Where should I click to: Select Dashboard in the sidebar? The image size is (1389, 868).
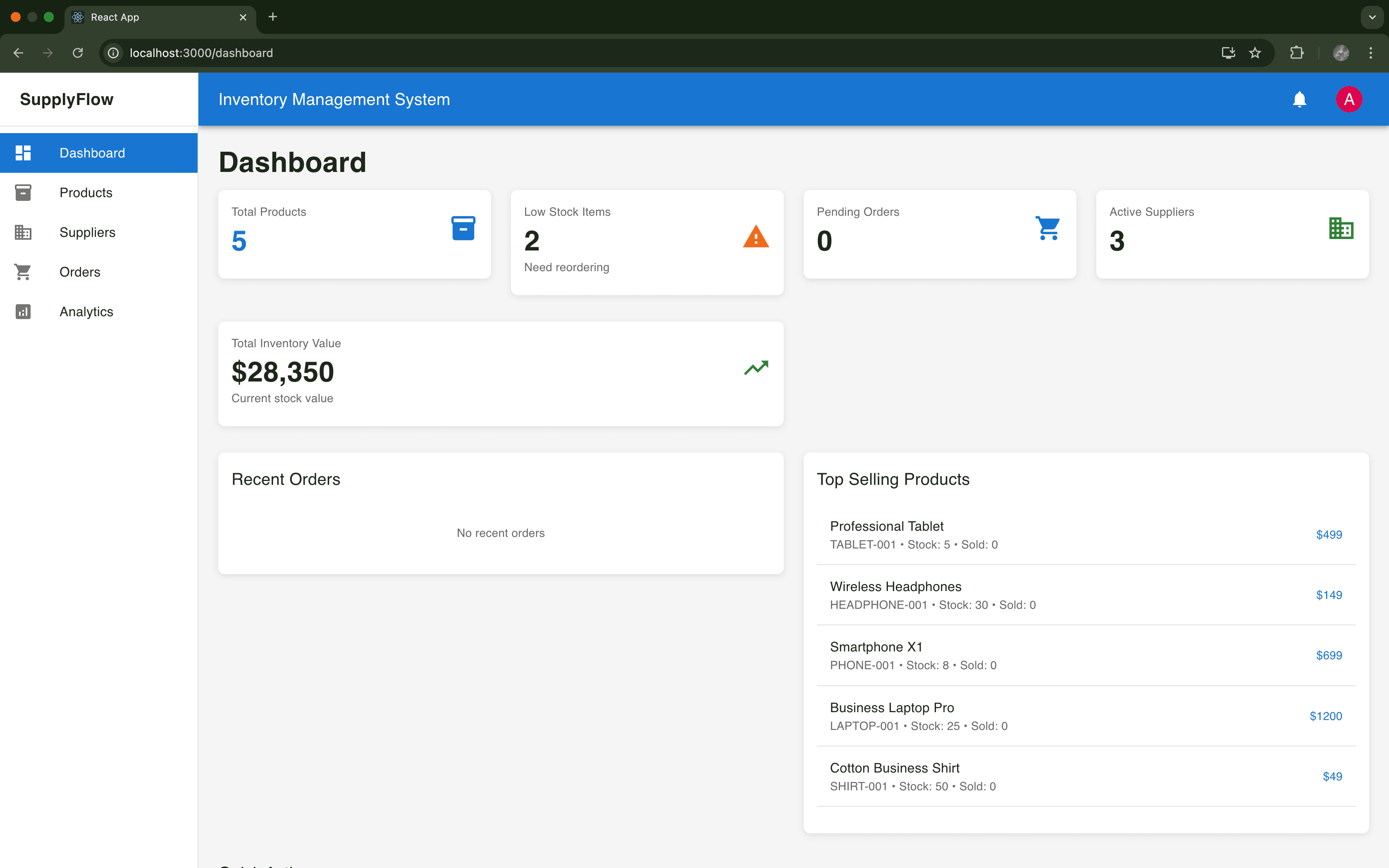tap(92, 153)
